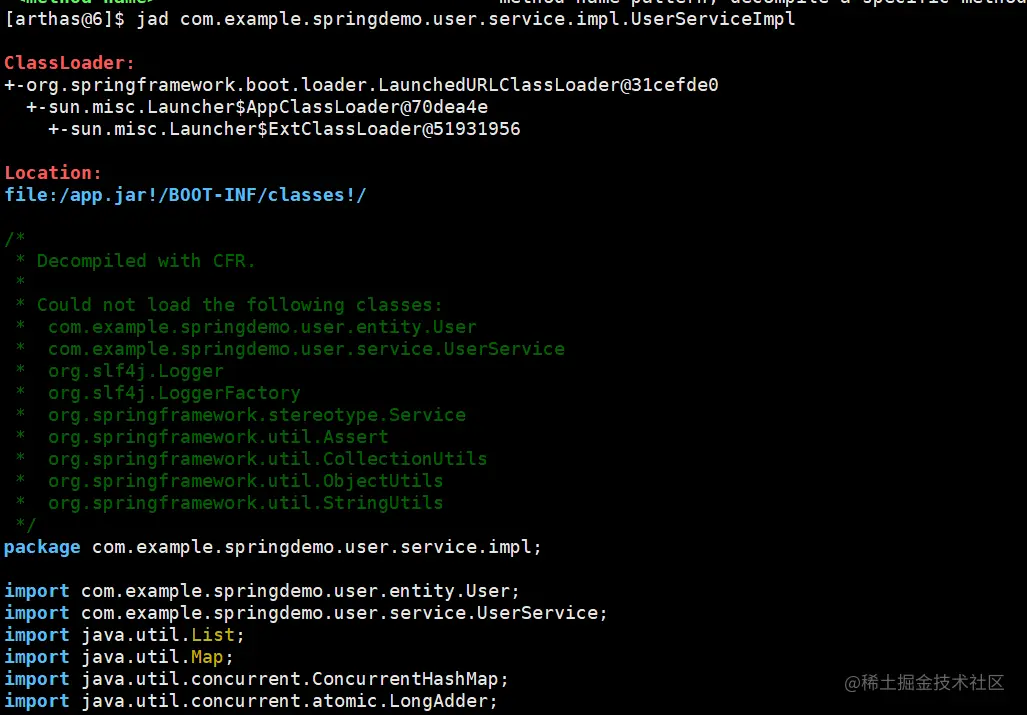Click the comment line user.service.UserService
Image resolution: width=1027 pixels, height=715 pixels.
290,348
